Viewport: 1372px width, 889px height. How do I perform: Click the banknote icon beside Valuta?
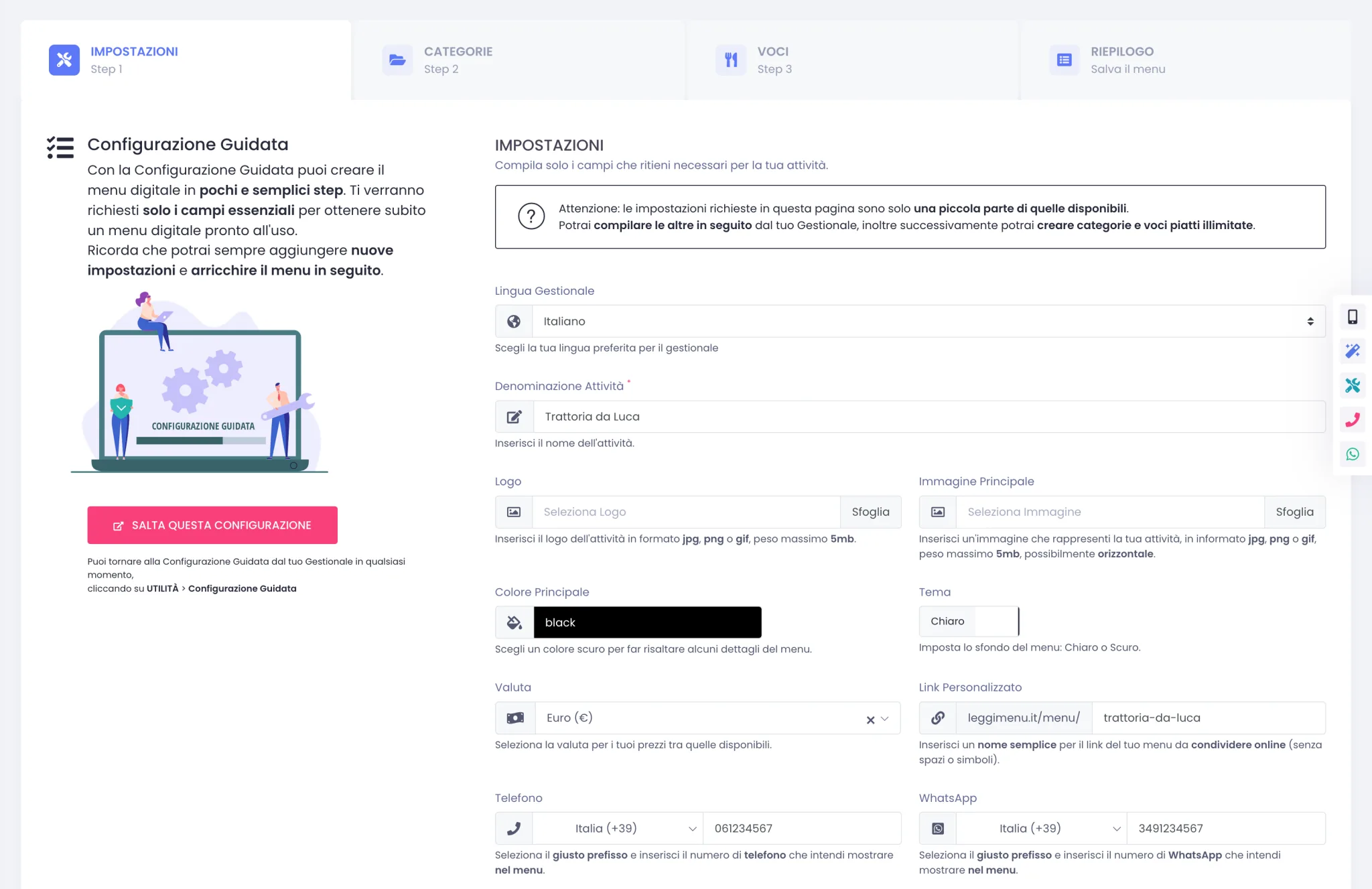pos(515,718)
